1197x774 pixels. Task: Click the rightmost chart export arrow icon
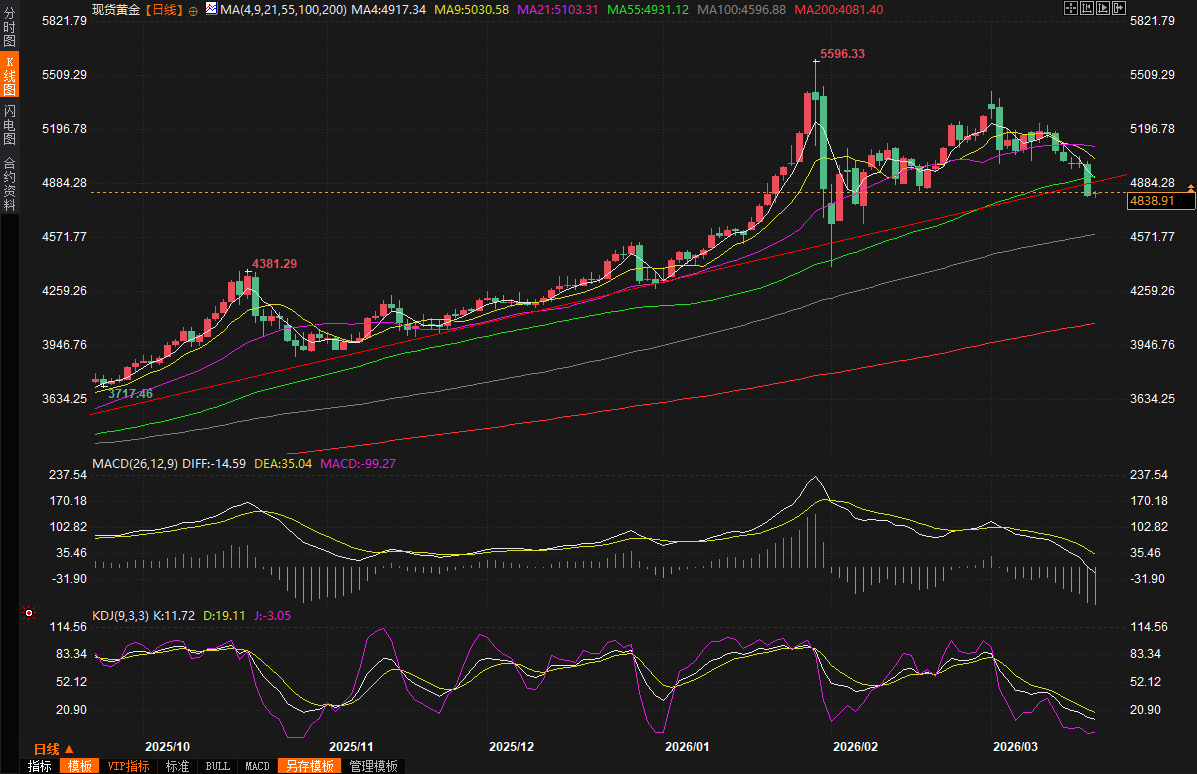click(x=1119, y=8)
